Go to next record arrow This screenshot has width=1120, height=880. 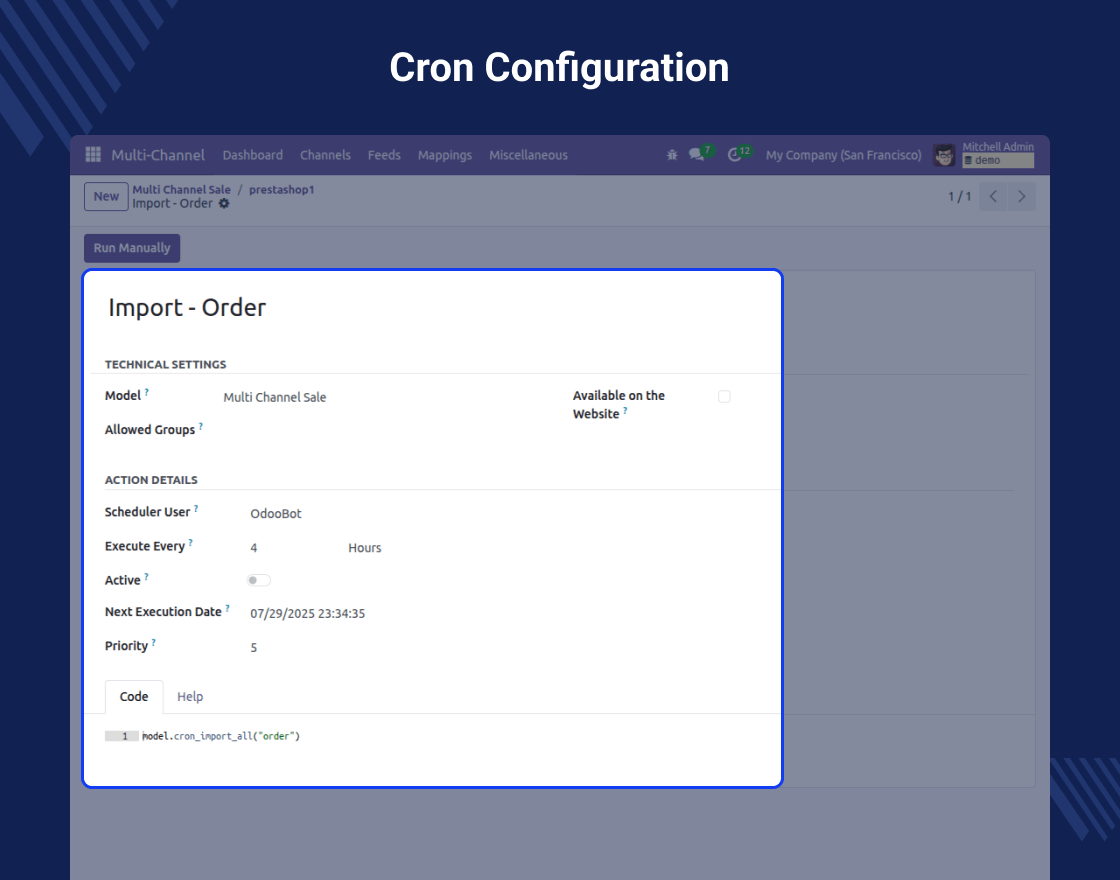click(x=1021, y=196)
